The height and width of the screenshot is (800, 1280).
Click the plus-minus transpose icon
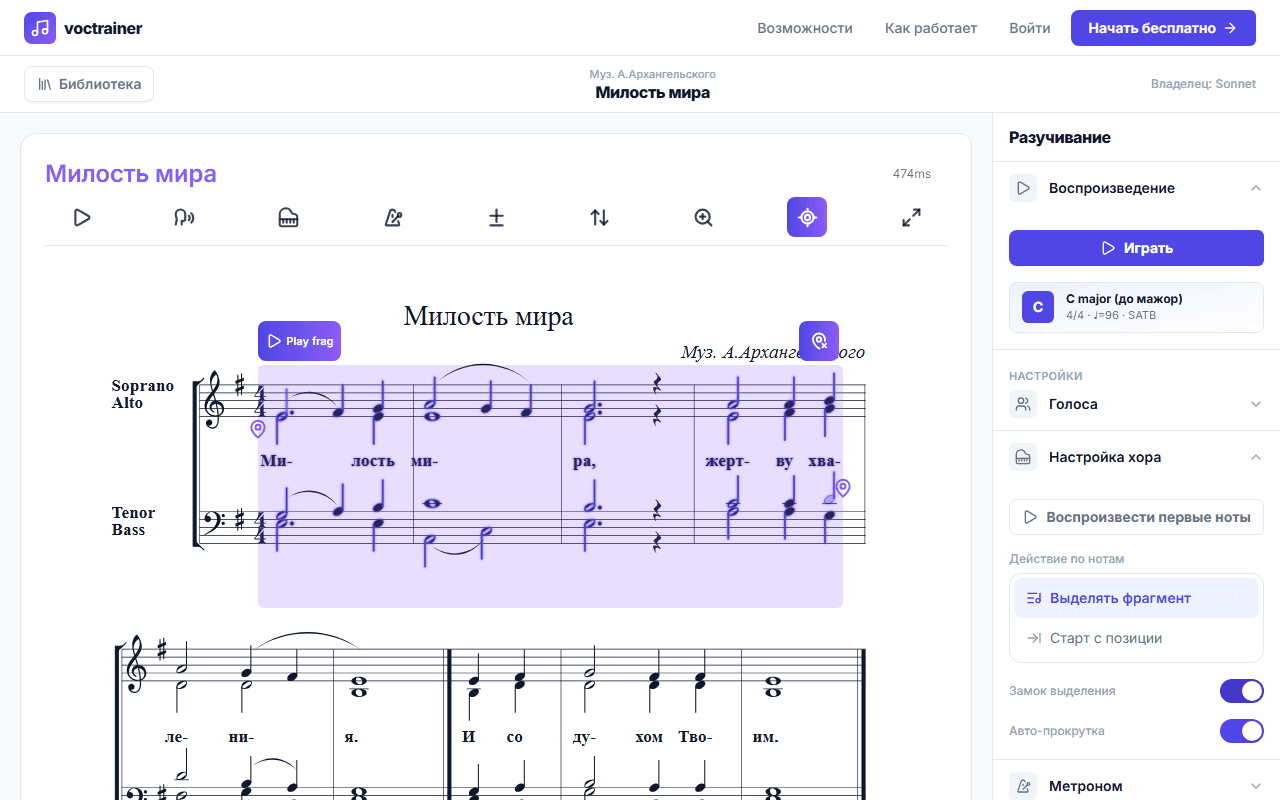[496, 217]
